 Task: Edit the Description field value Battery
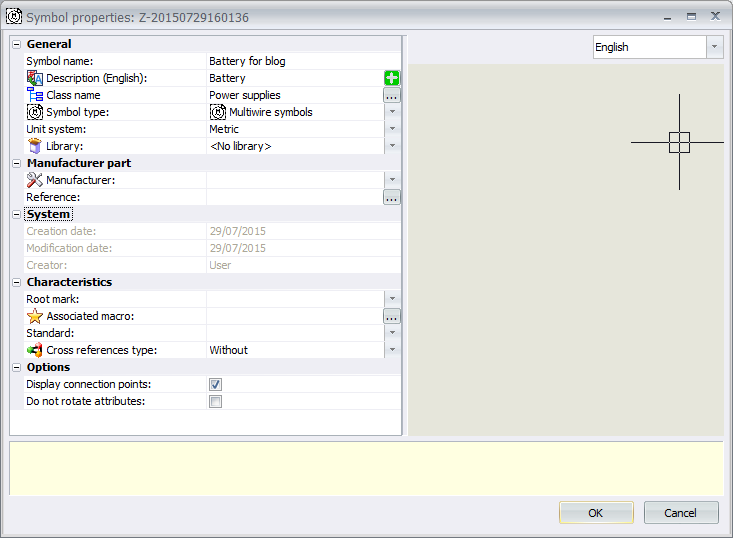point(295,78)
